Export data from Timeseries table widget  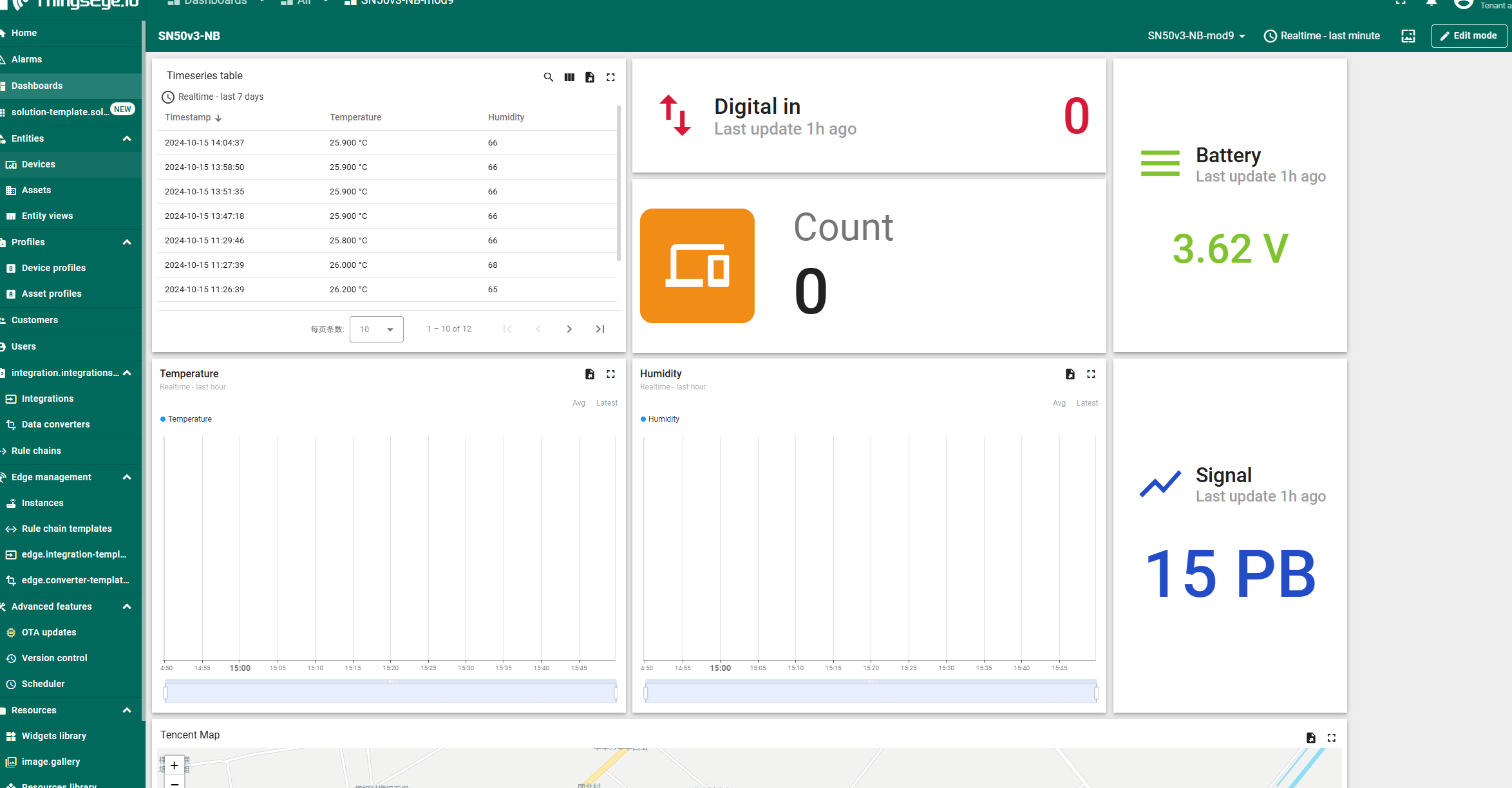tap(590, 77)
